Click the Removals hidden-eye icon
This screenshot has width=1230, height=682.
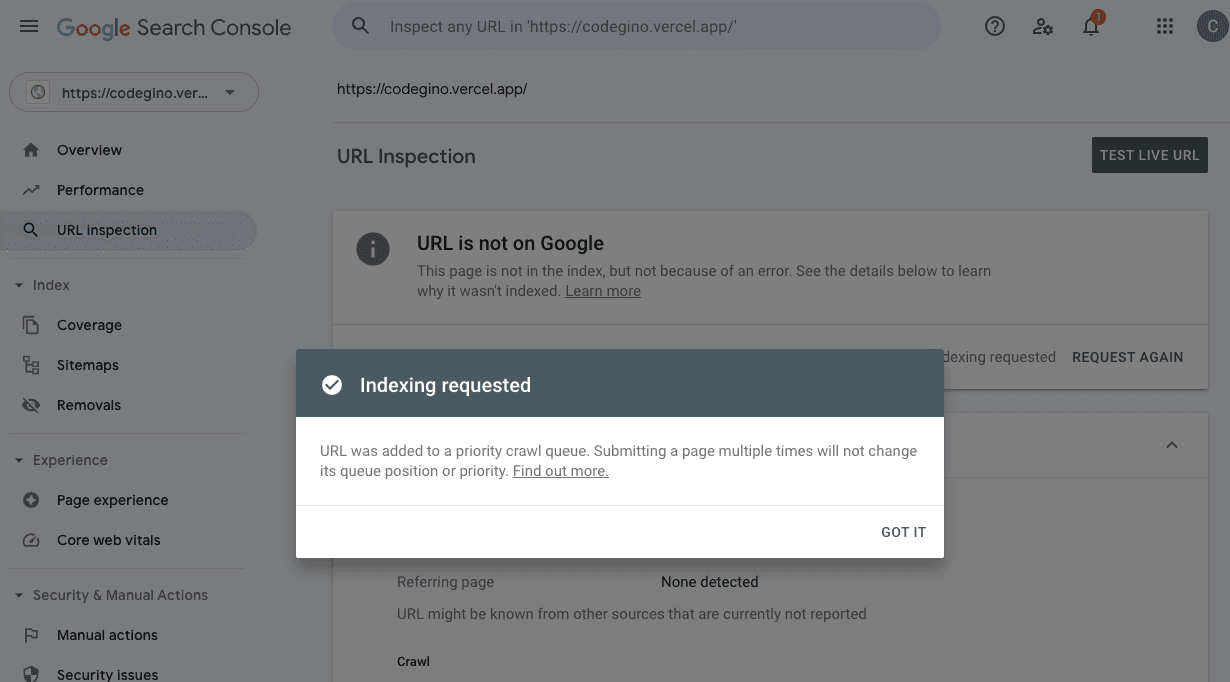coord(30,404)
